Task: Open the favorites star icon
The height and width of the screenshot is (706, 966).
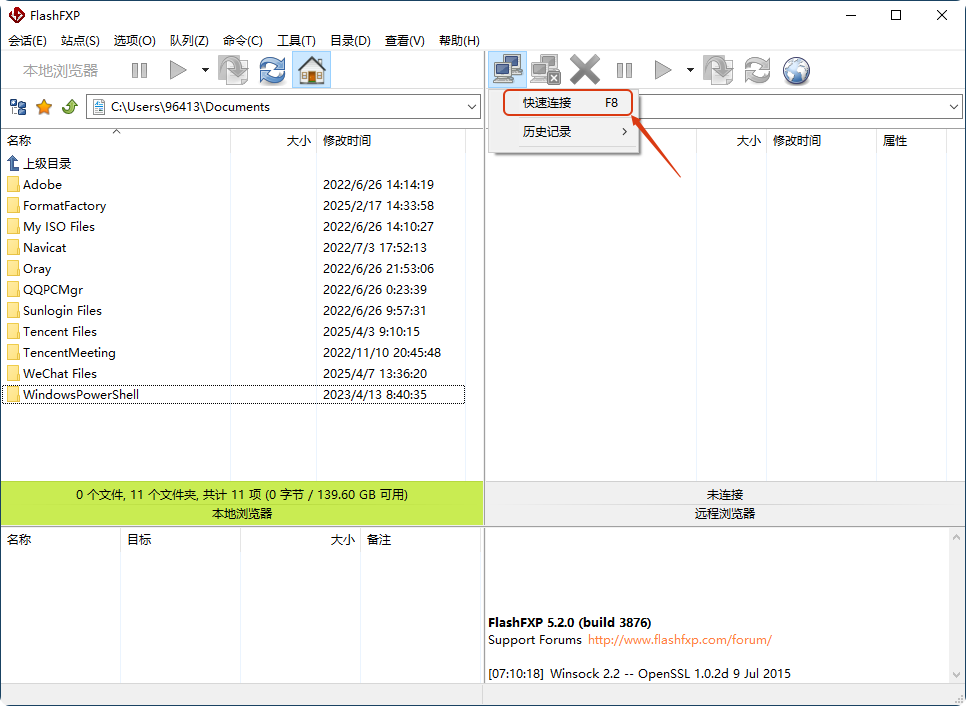Action: 44,107
